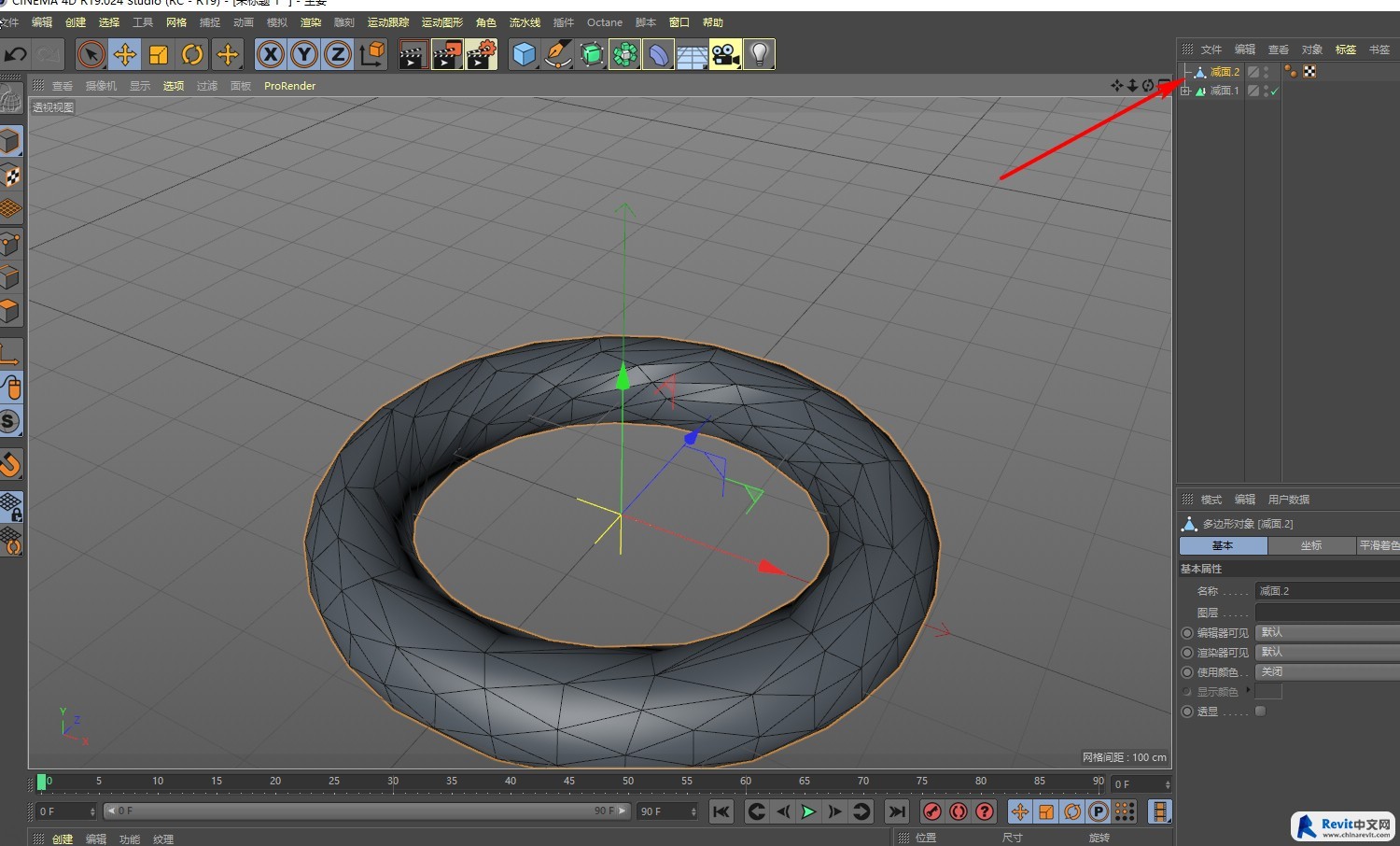Open the 渲染器可见 dropdown

(x=1327, y=653)
